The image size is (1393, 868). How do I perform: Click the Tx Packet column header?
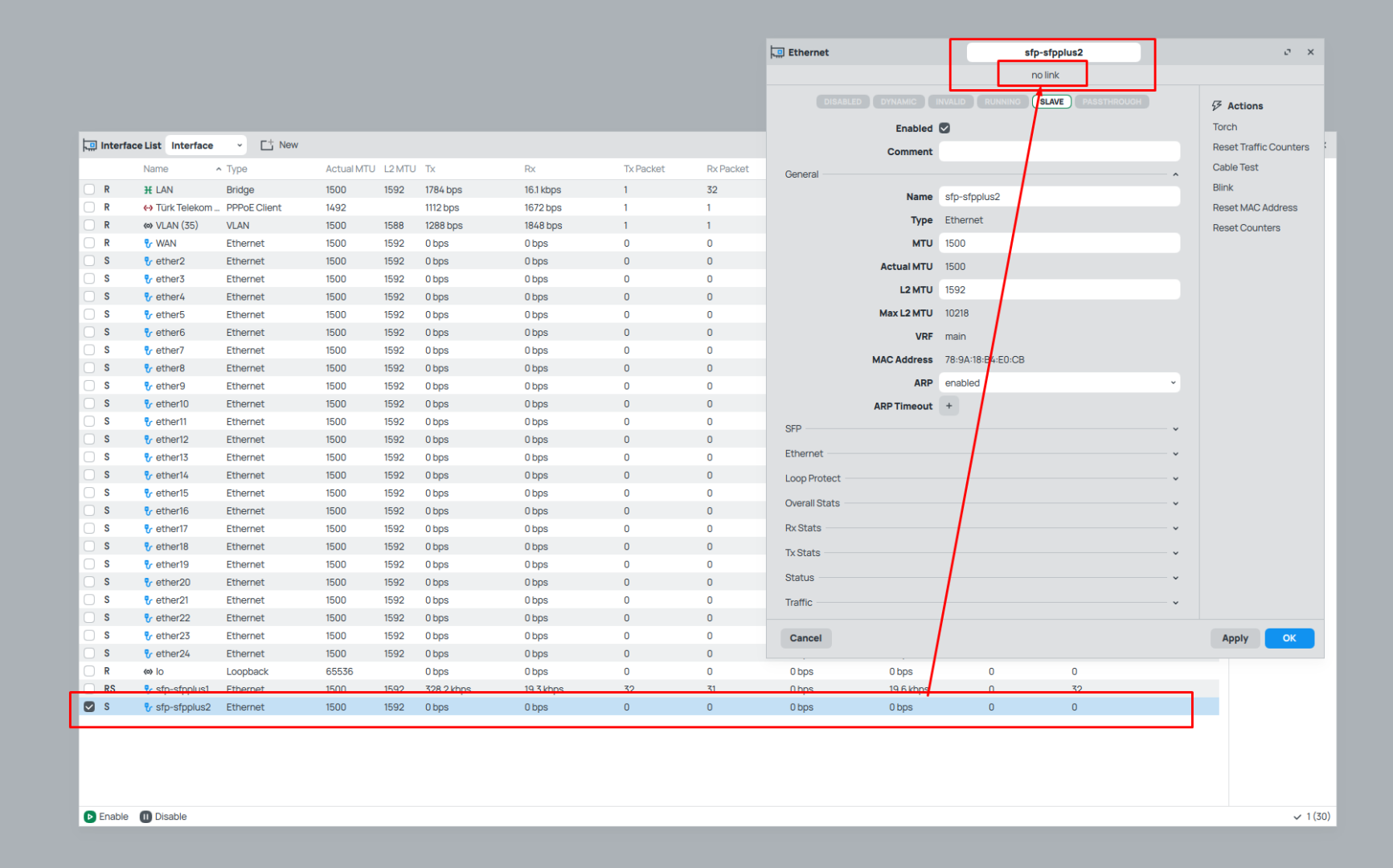pos(644,169)
